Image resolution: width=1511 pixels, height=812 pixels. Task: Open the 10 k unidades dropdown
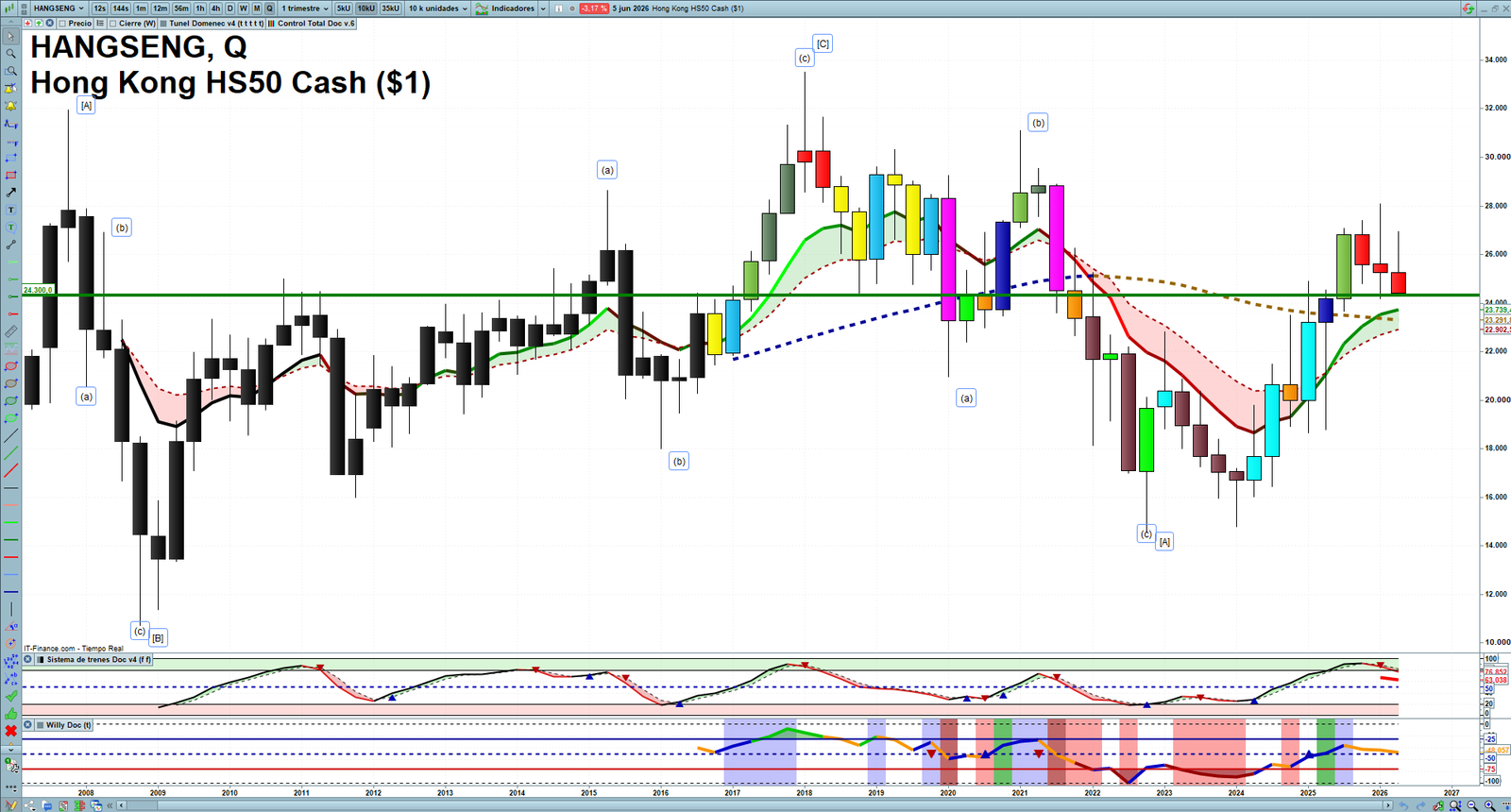(437, 8)
